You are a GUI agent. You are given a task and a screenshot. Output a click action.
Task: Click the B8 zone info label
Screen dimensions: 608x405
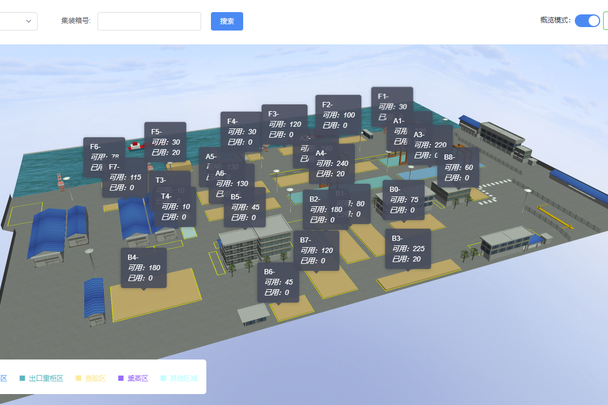[x=459, y=167]
